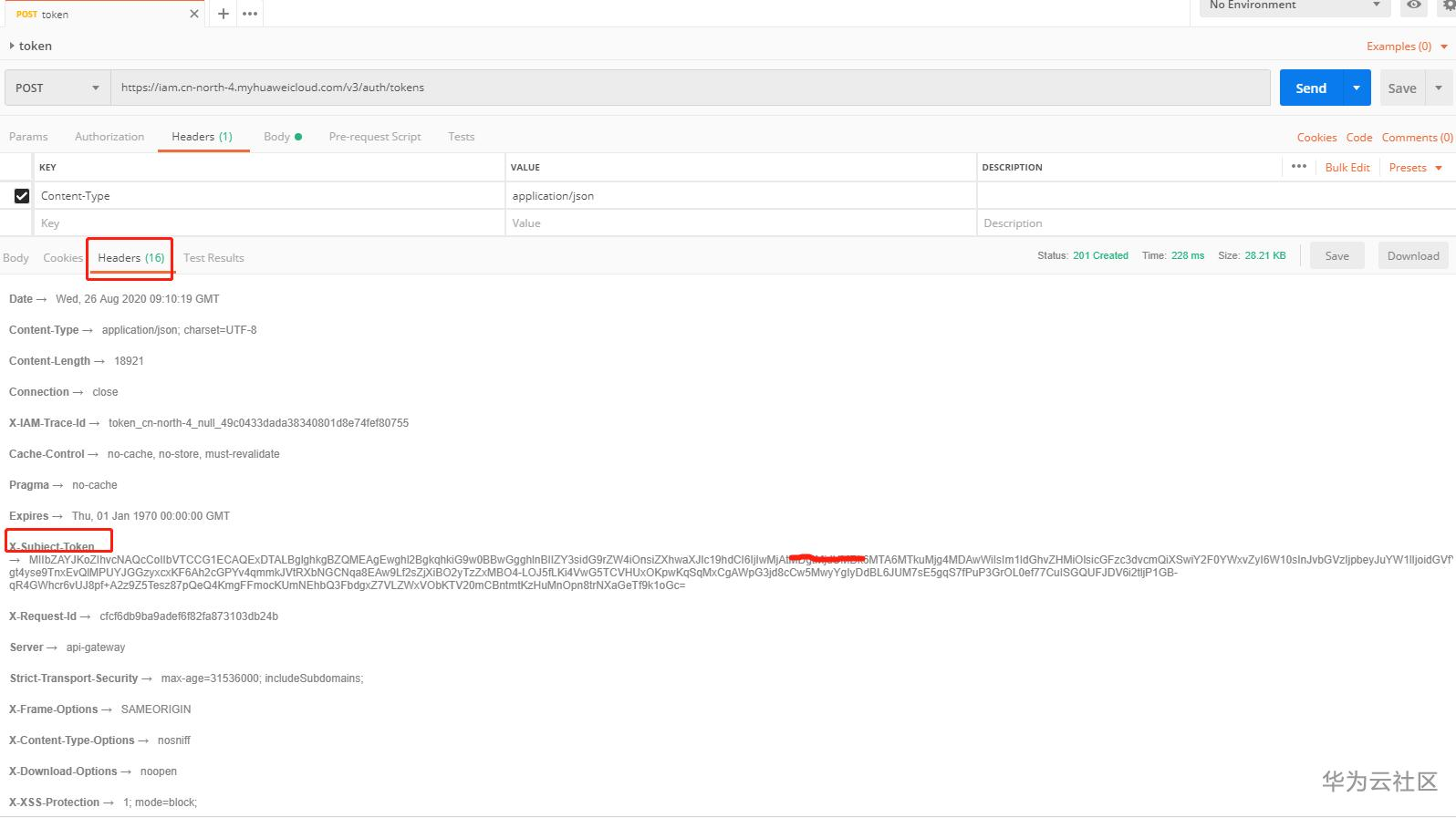
Task: Open the request Save dropdown arrow
Action: [1439, 88]
